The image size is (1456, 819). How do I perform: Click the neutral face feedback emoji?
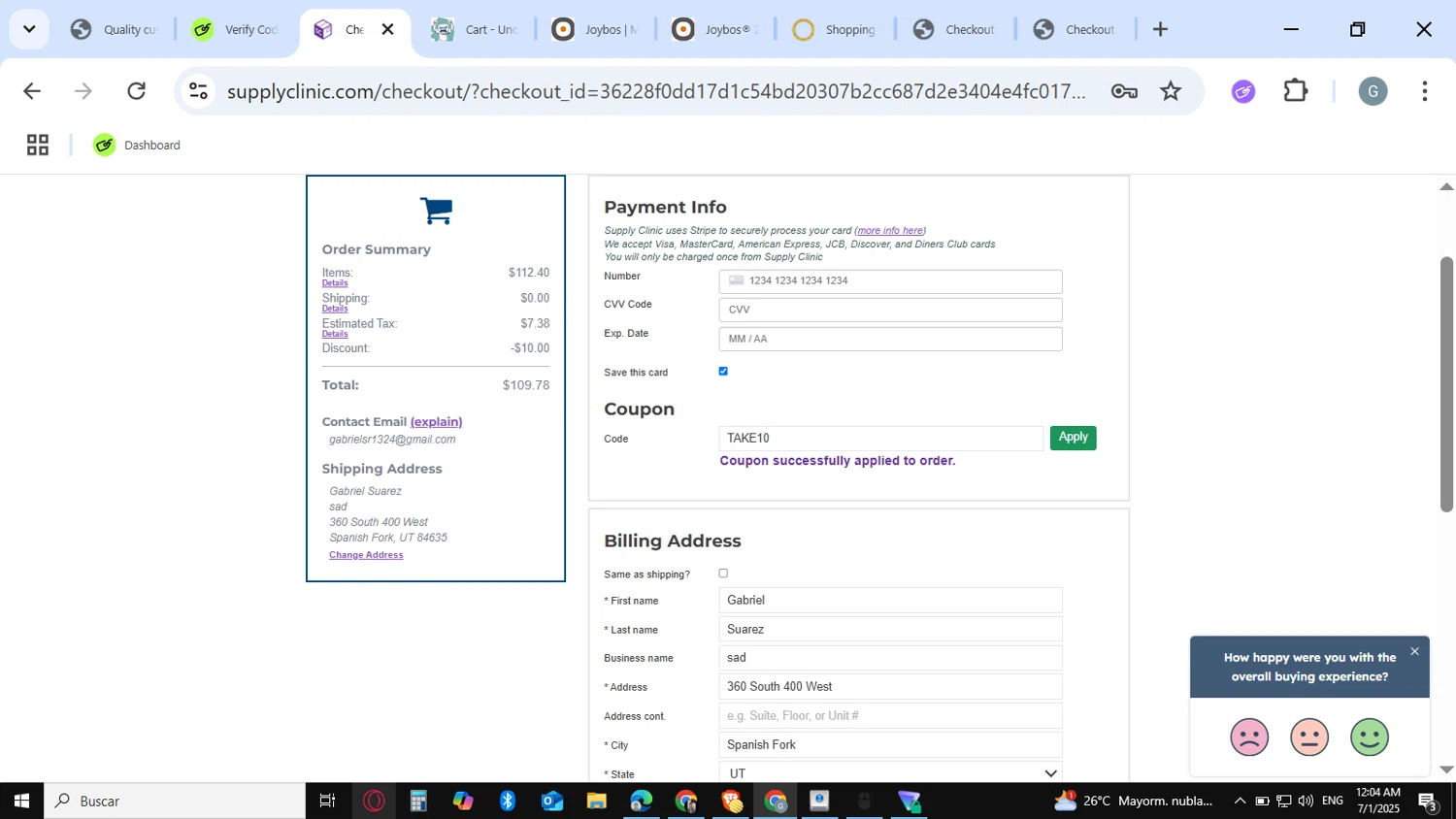(1309, 737)
